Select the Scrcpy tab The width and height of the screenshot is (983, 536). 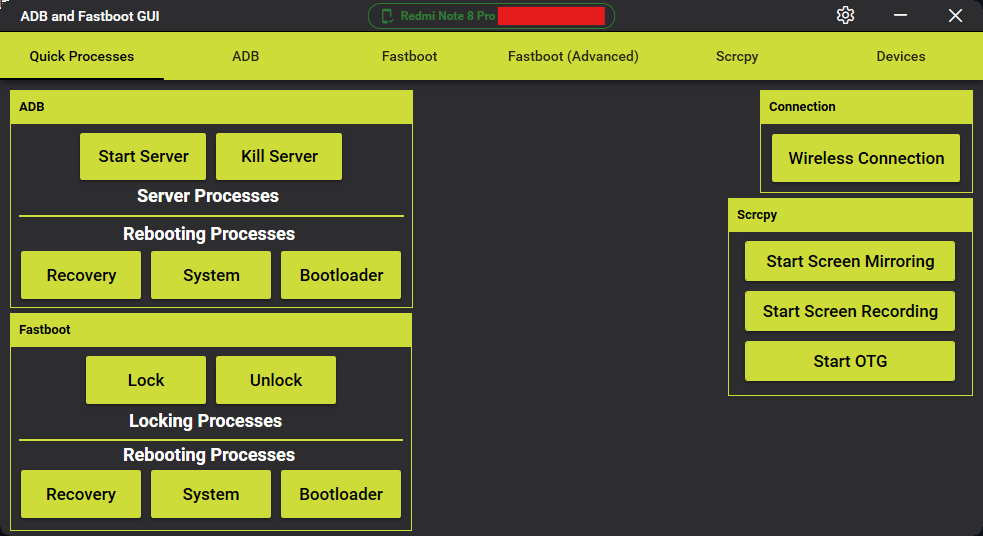pyautogui.click(x=737, y=56)
